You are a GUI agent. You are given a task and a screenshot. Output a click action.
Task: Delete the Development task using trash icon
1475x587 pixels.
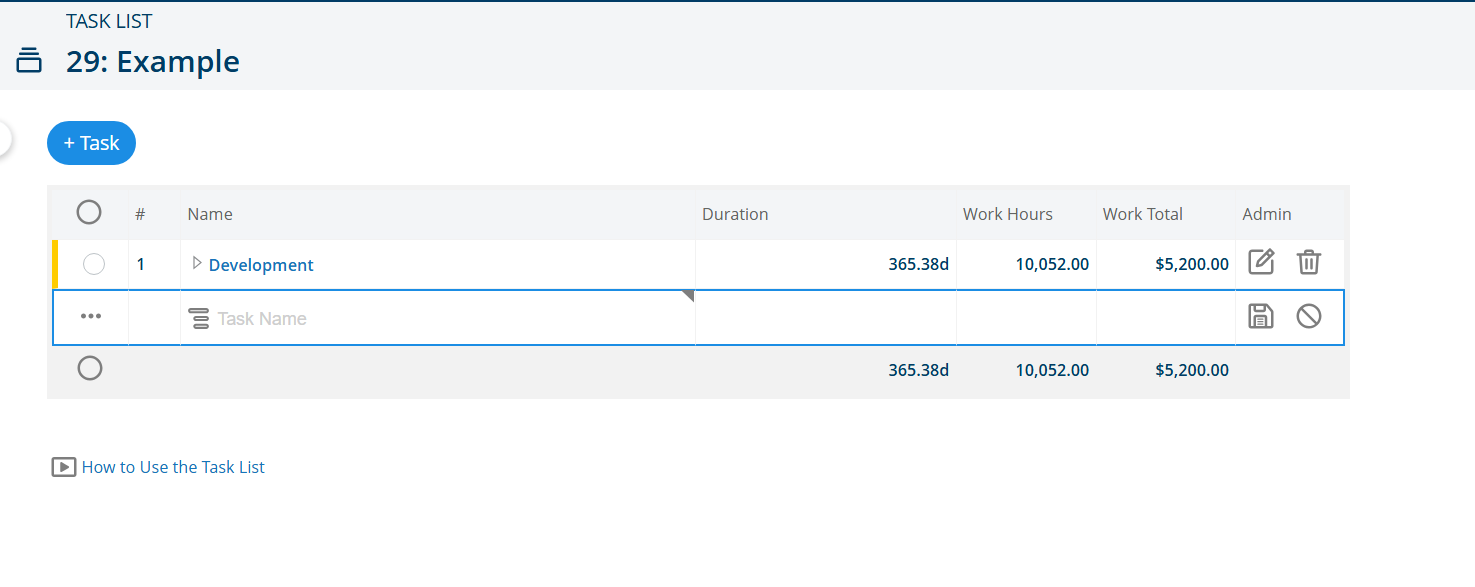coord(1308,263)
